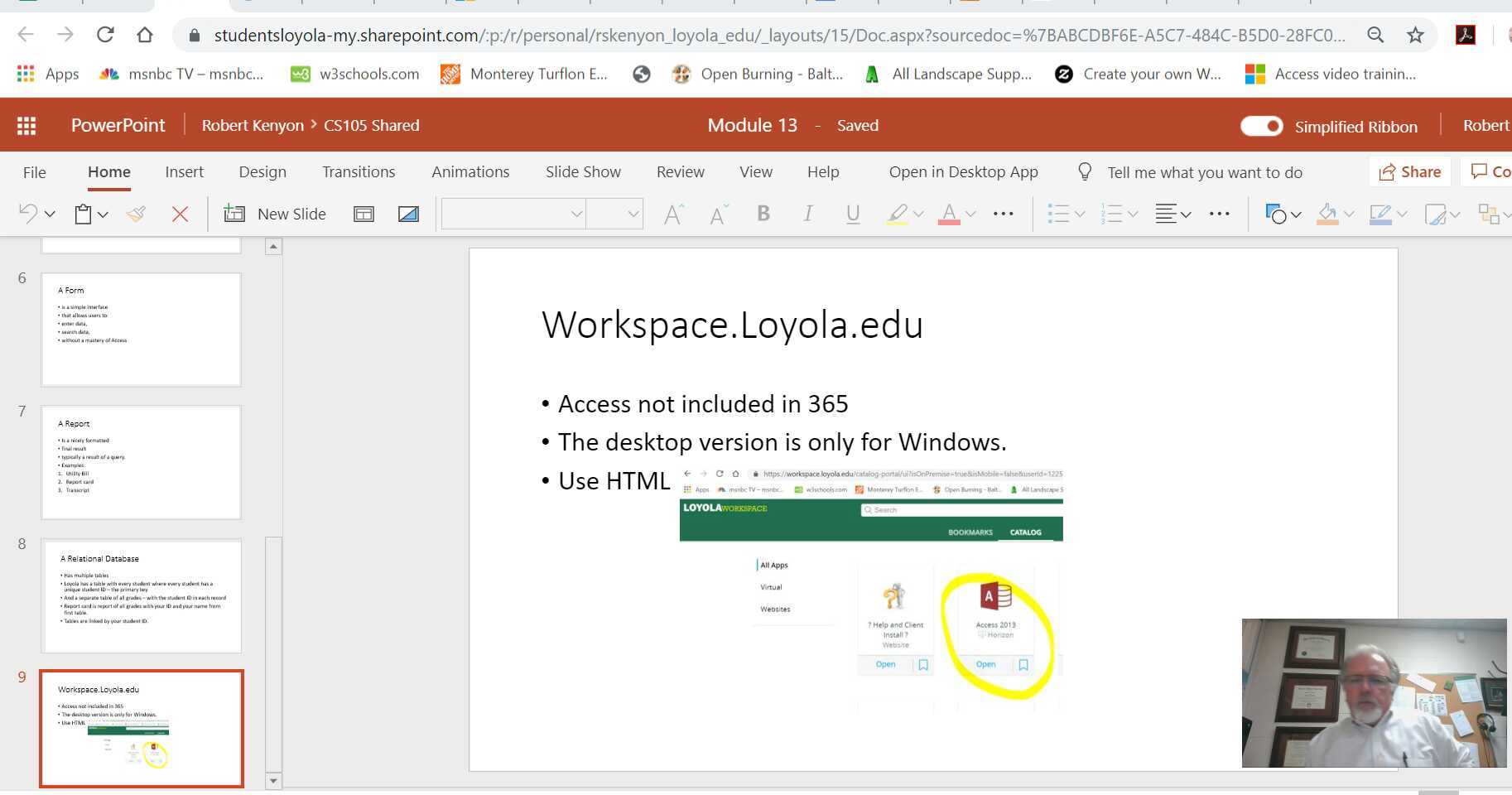Apply Italic formatting

coord(807,214)
